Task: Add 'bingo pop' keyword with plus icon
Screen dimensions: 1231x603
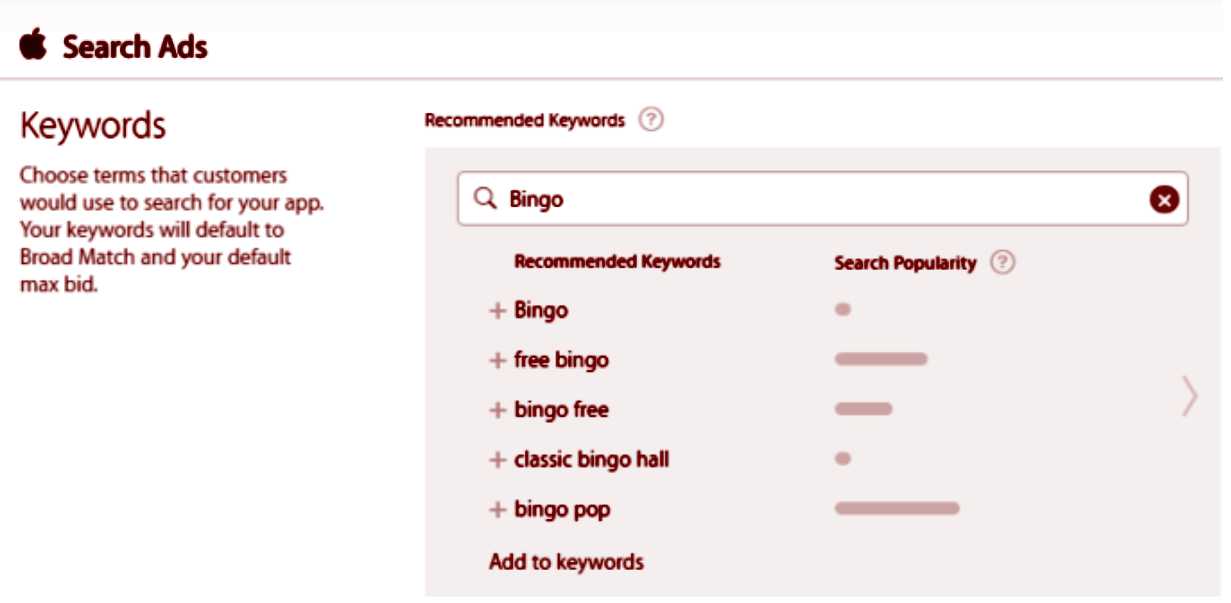Action: (497, 511)
